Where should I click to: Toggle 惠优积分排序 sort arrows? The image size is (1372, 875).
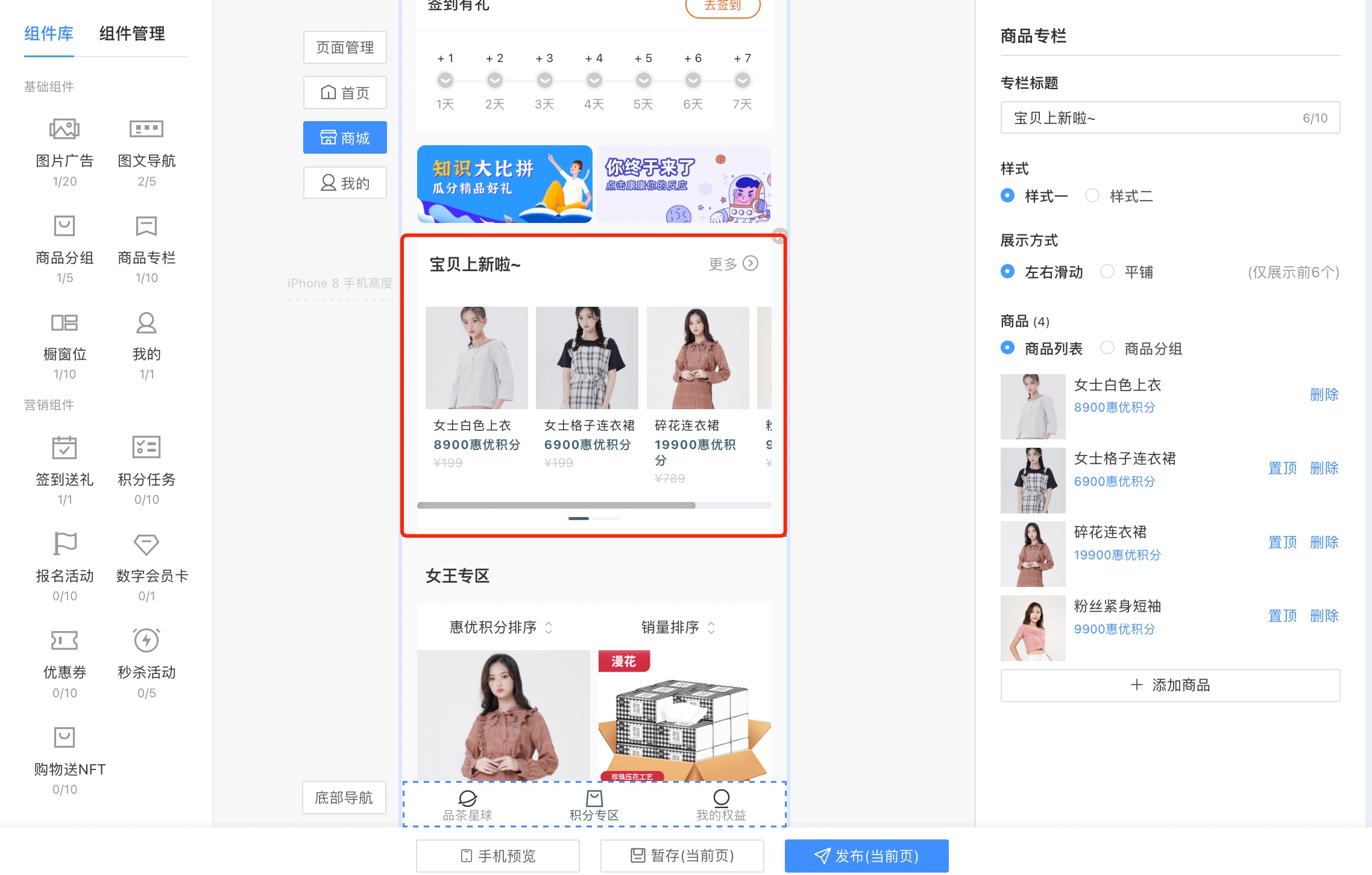pos(549,628)
